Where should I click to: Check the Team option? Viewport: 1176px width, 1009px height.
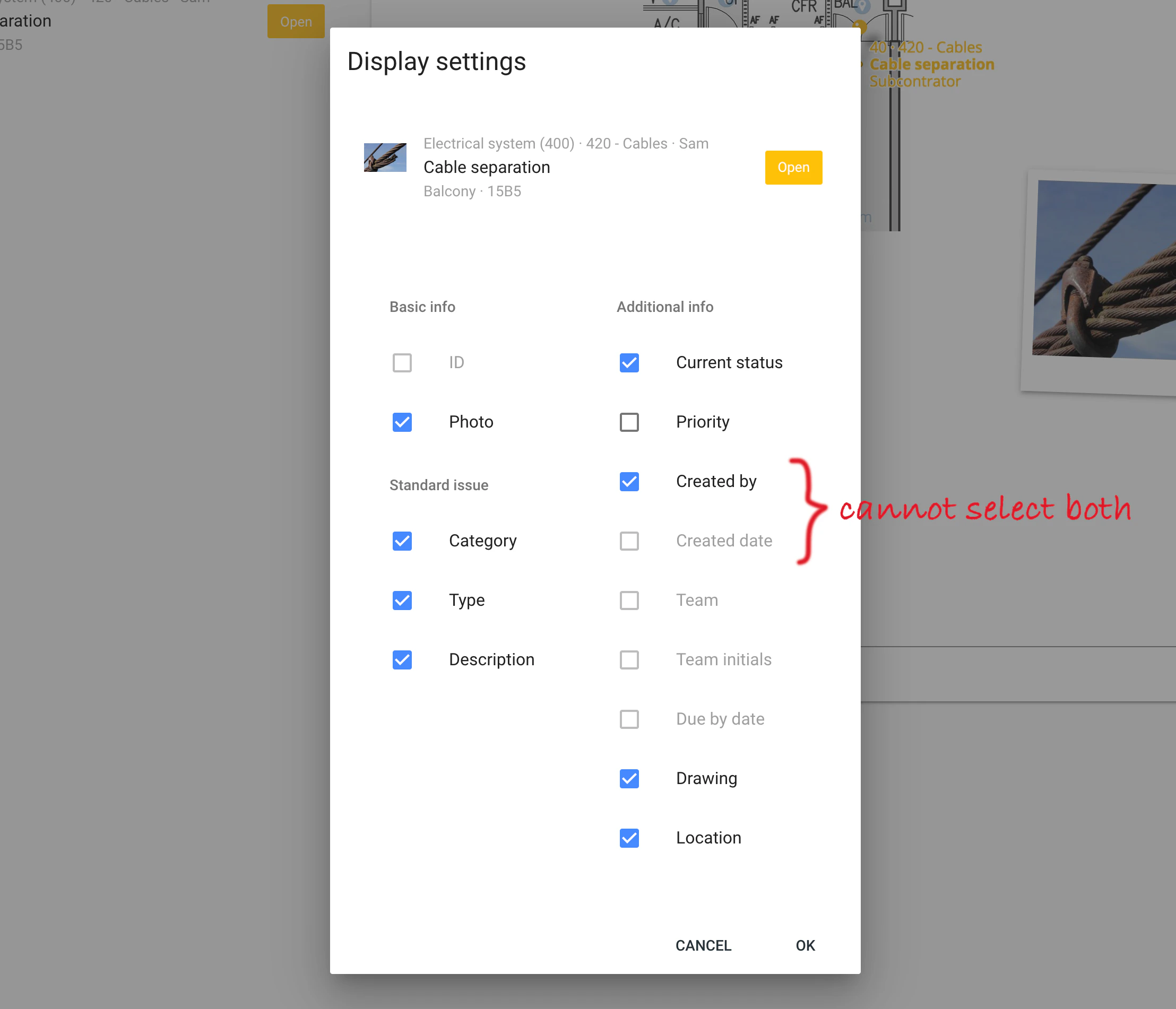(x=629, y=601)
